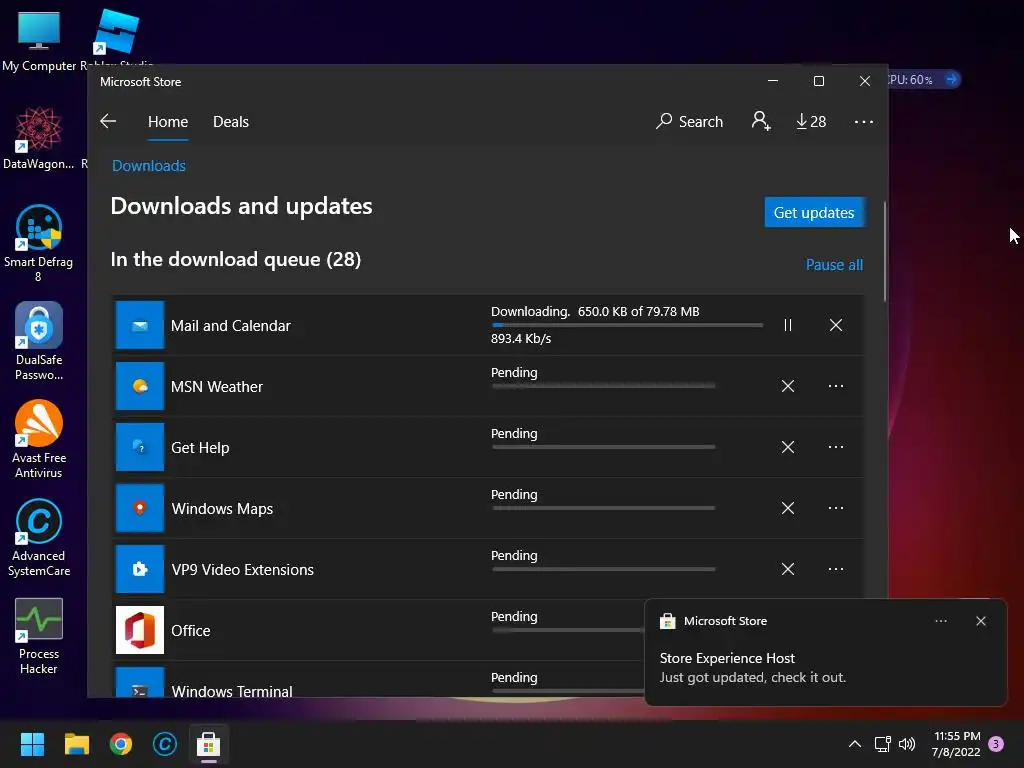The image size is (1024, 768).
Task: Switch to the Deals tab
Action: [231, 121]
